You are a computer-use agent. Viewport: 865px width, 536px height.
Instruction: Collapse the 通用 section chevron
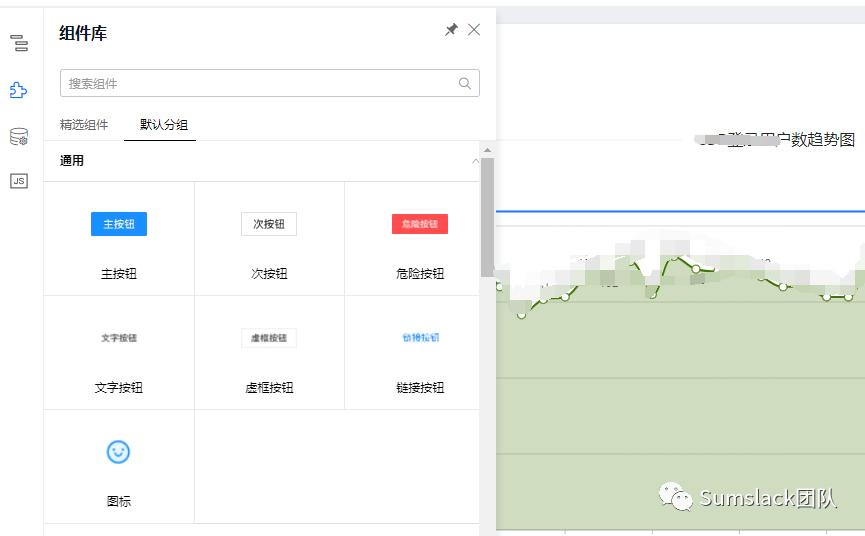[475, 161]
